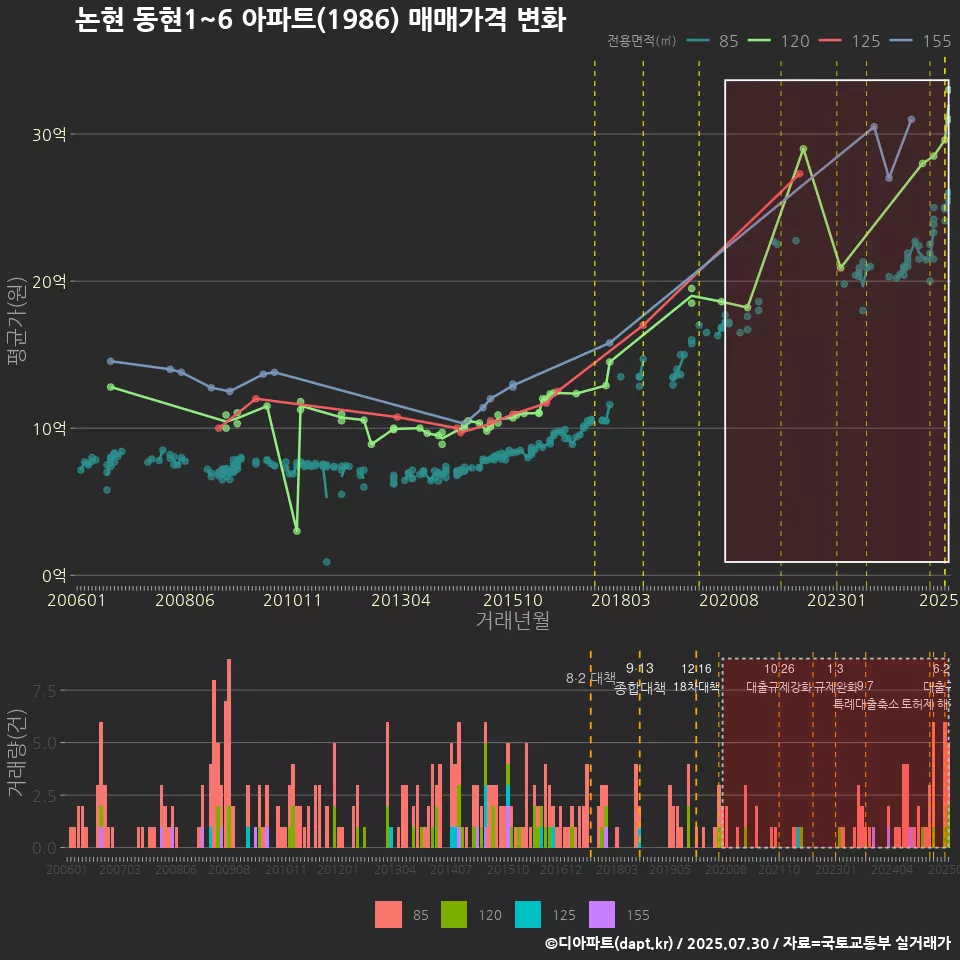Click the chart title 논현 동현1~6 아파트

pyautogui.click(x=320, y=20)
